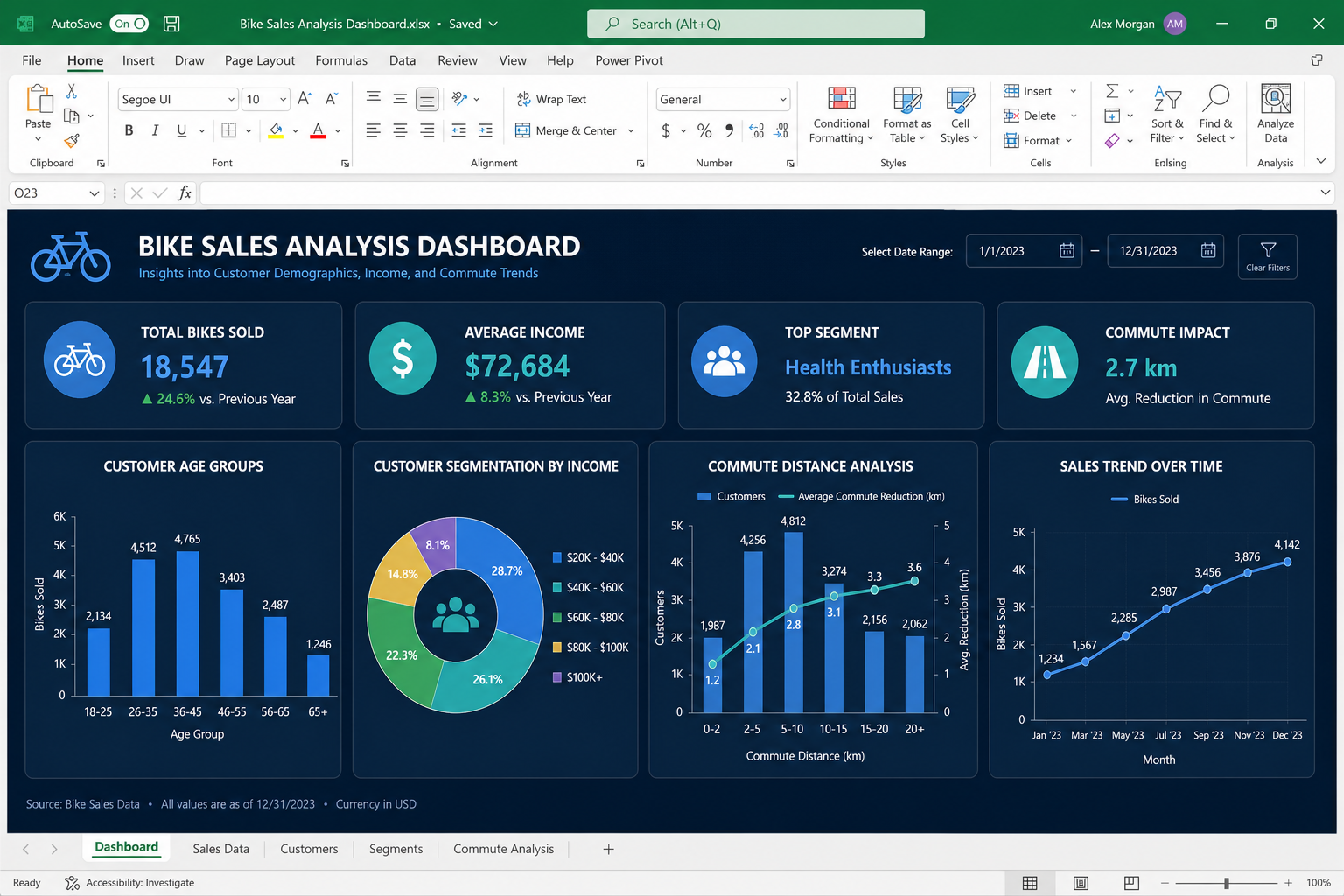
Task: Click the Analyze Data icon
Action: 1276,99
